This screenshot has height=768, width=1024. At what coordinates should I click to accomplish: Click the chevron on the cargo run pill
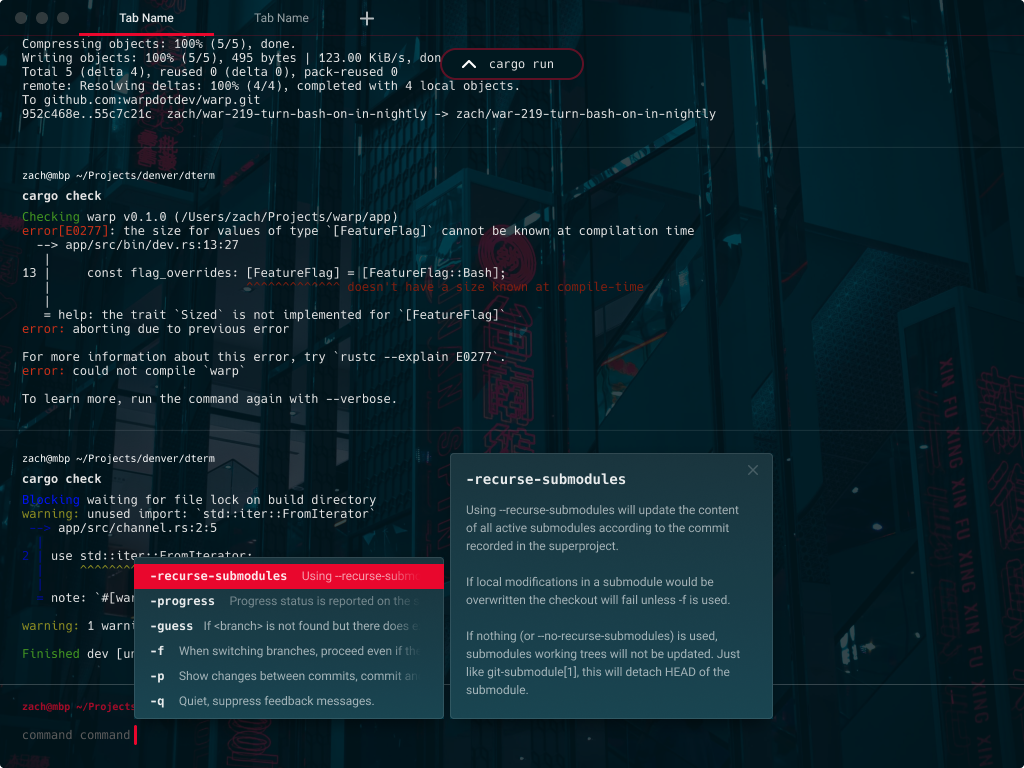[x=468, y=63]
